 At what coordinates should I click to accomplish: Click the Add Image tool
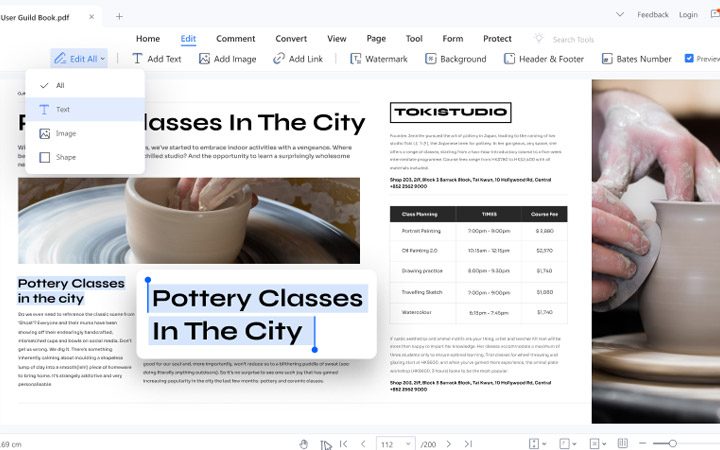227,59
